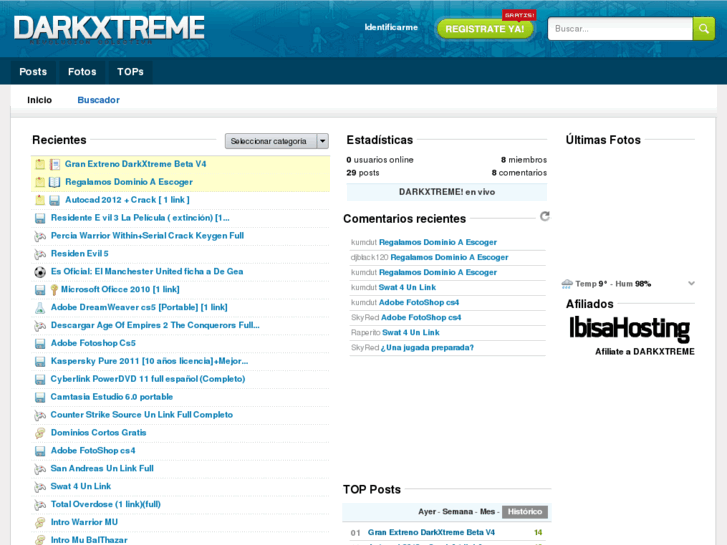This screenshot has width=727, height=545.
Task: Click disk icon beside Camtasia Estudio 6.0
Action: click(40, 398)
